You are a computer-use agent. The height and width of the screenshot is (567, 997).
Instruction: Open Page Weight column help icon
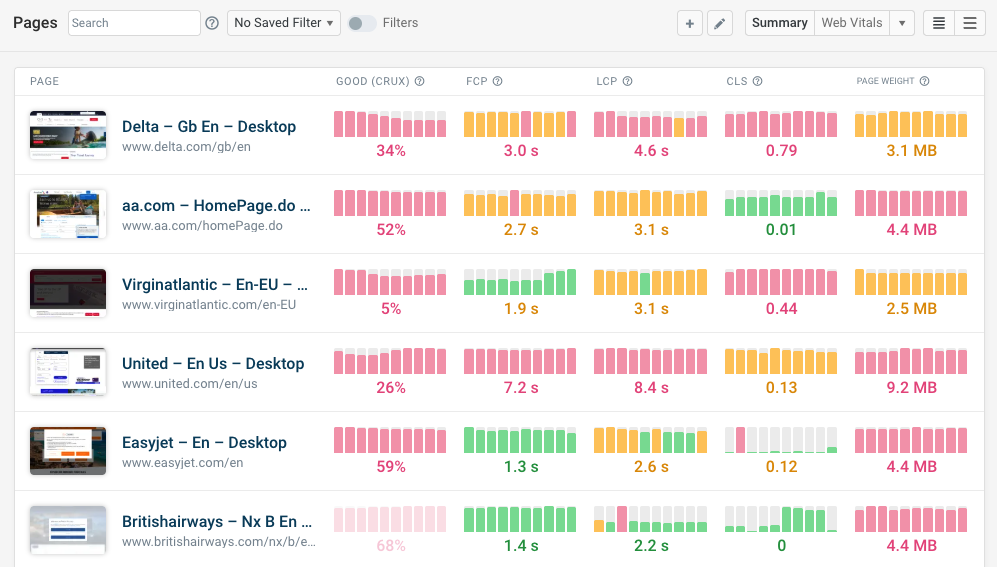pos(925,81)
